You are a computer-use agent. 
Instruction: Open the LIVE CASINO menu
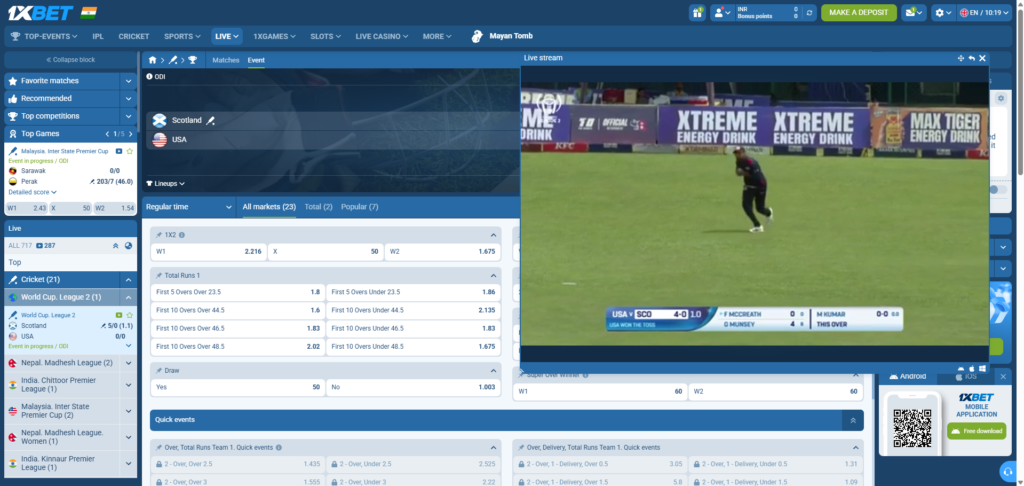coord(382,37)
